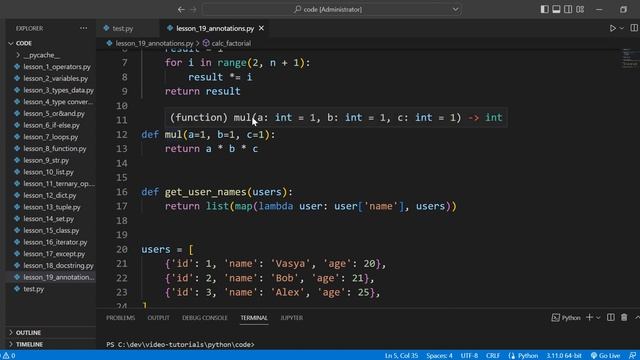Open lesson_4_type conversion file

coord(58,102)
